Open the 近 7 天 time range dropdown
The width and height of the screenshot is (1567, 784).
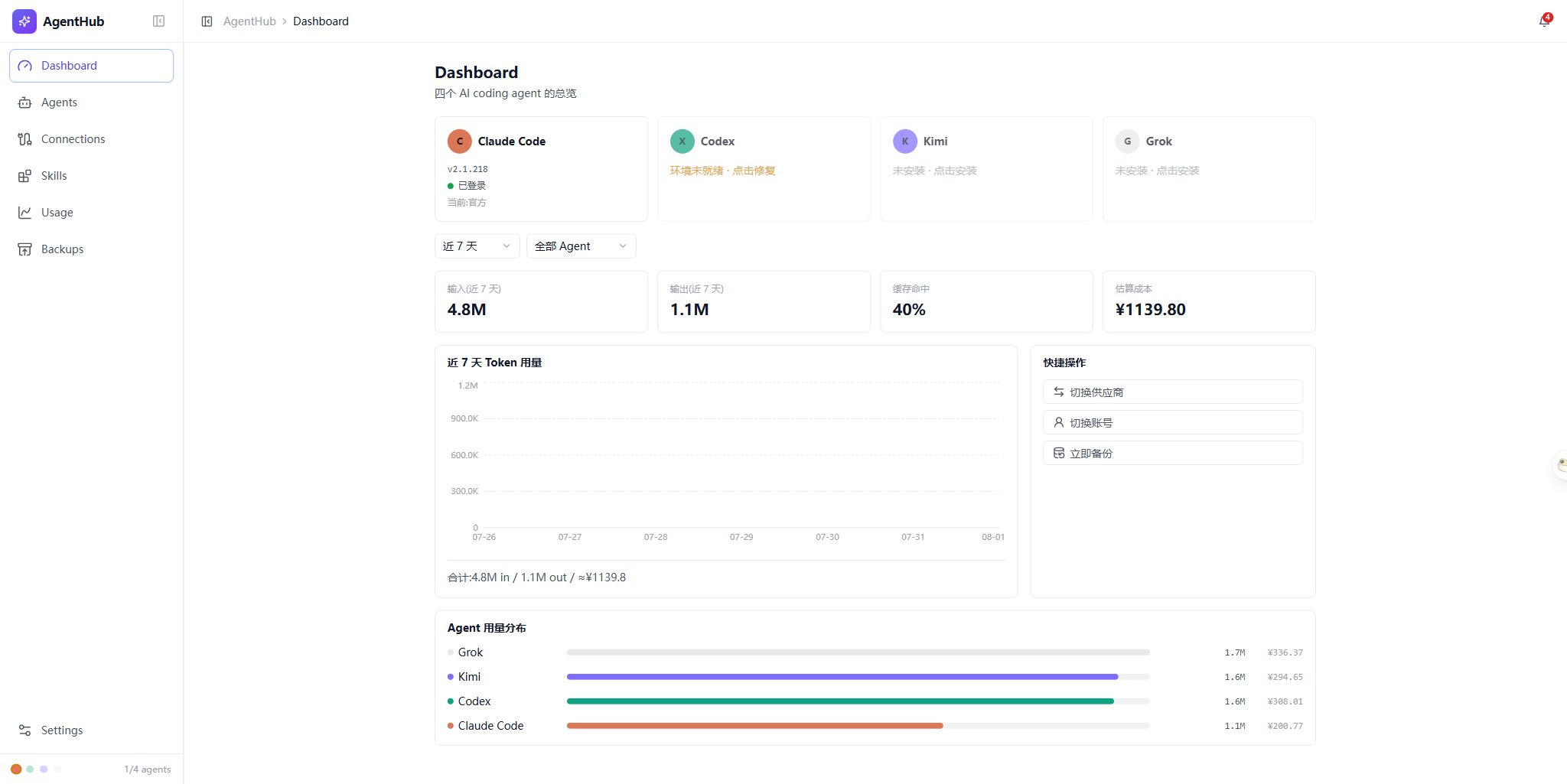coord(477,246)
